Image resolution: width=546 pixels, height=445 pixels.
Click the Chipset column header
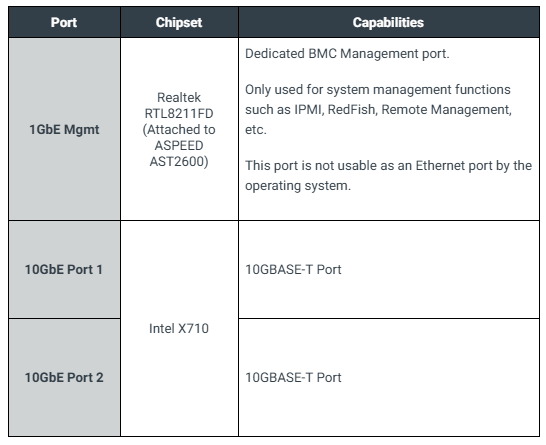click(179, 22)
